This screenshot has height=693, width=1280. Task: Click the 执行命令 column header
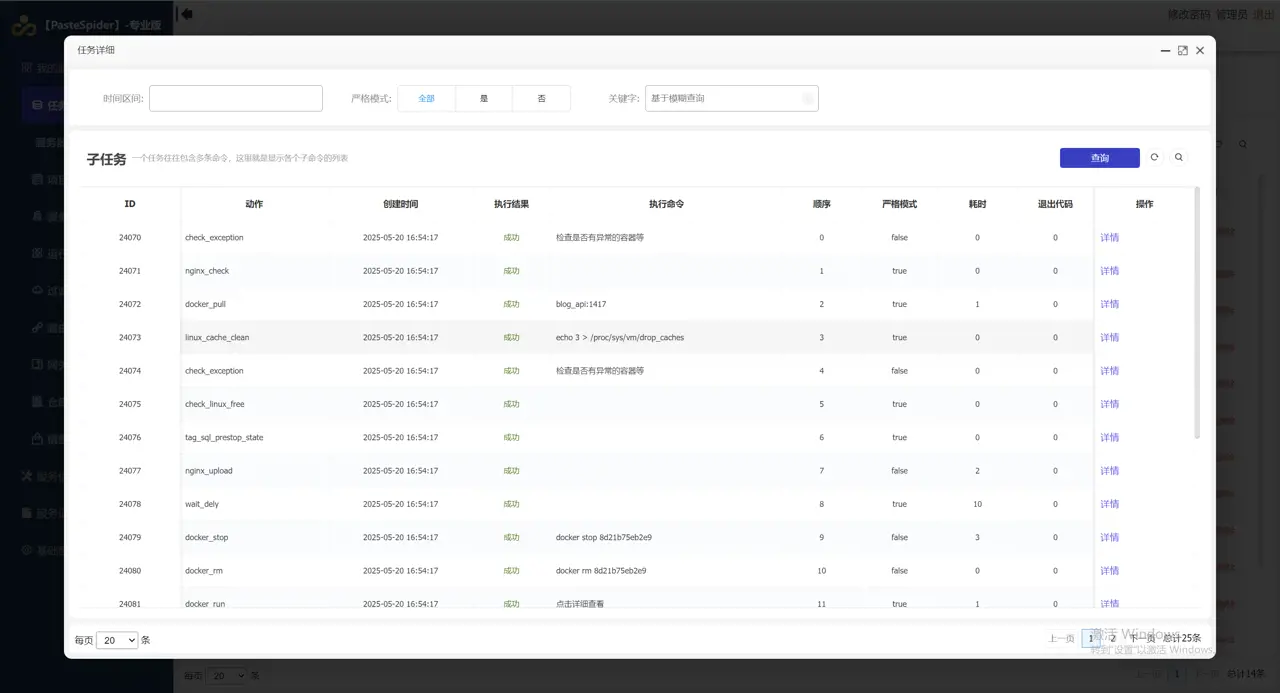666,204
